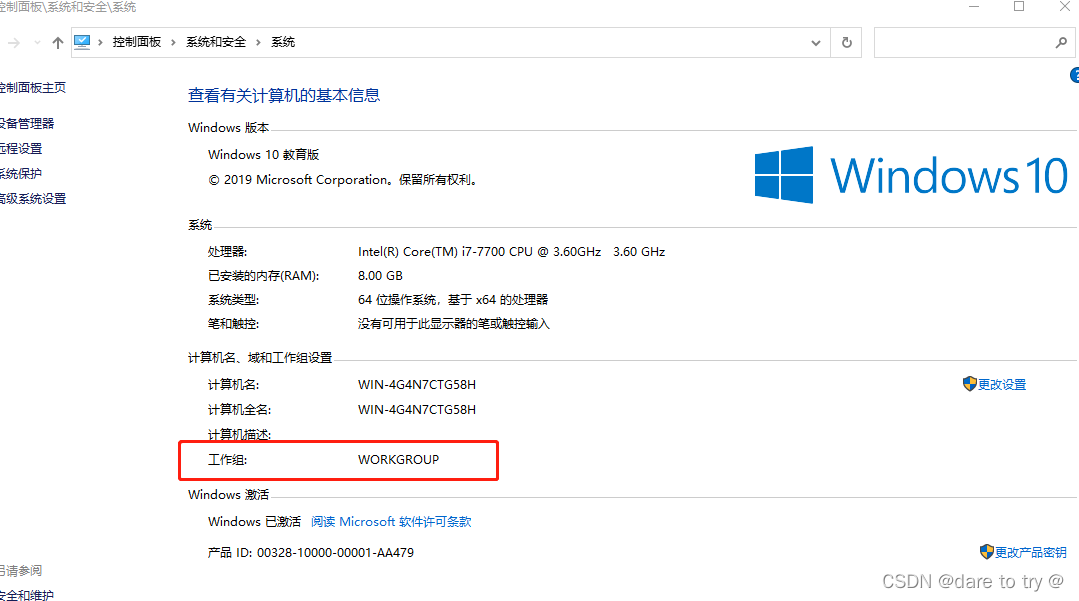This screenshot has width=1079, height=601.
Task: Click the 工作组 label
Action: click(227, 460)
